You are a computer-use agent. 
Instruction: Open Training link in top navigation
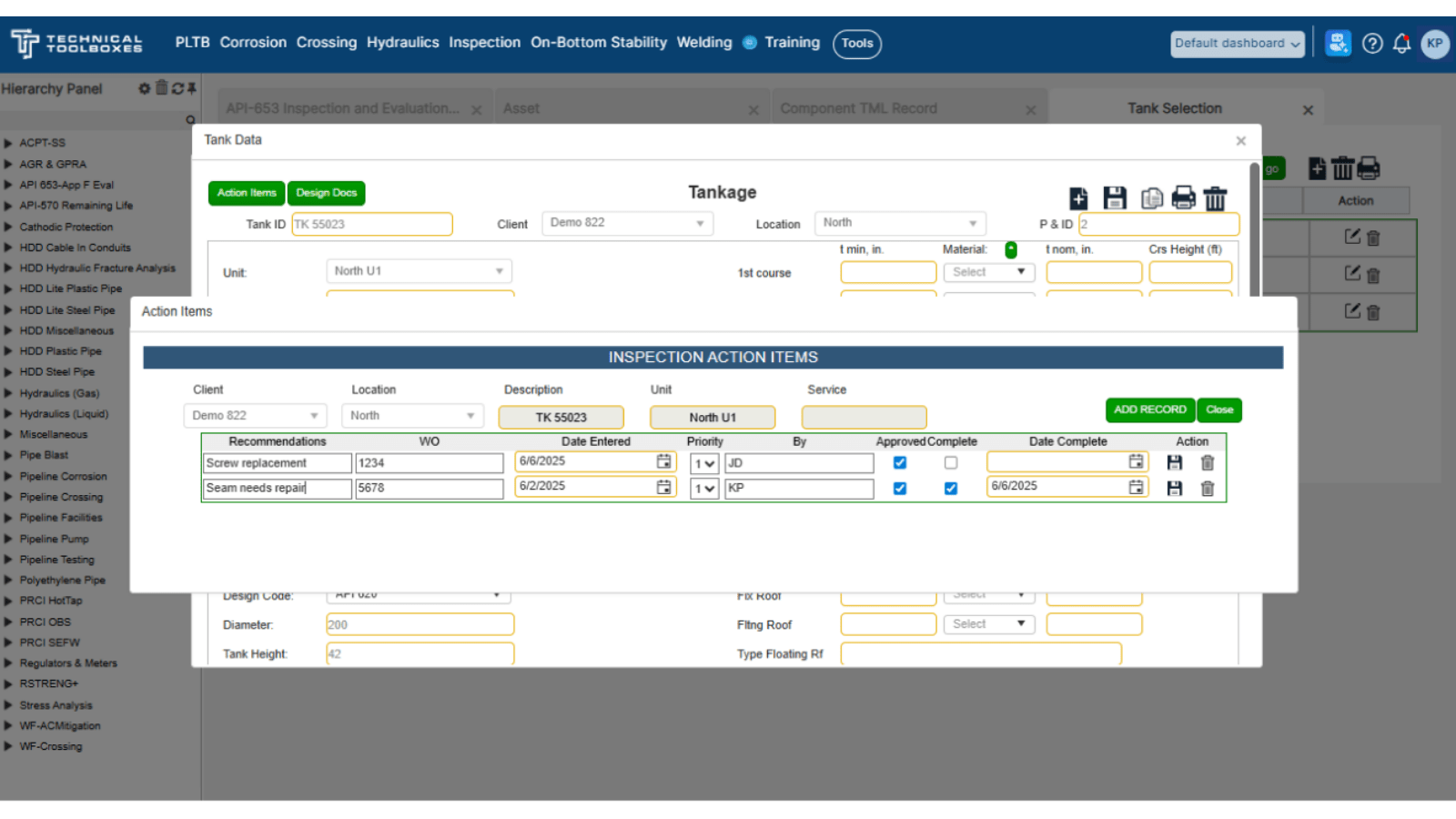pyautogui.click(x=792, y=43)
